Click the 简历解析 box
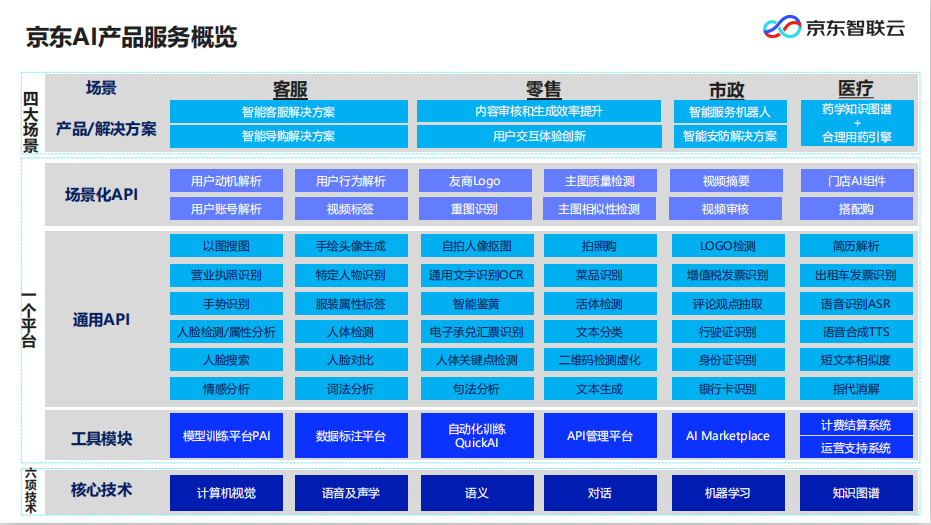Screen dimensions: 931x525 pos(856,245)
